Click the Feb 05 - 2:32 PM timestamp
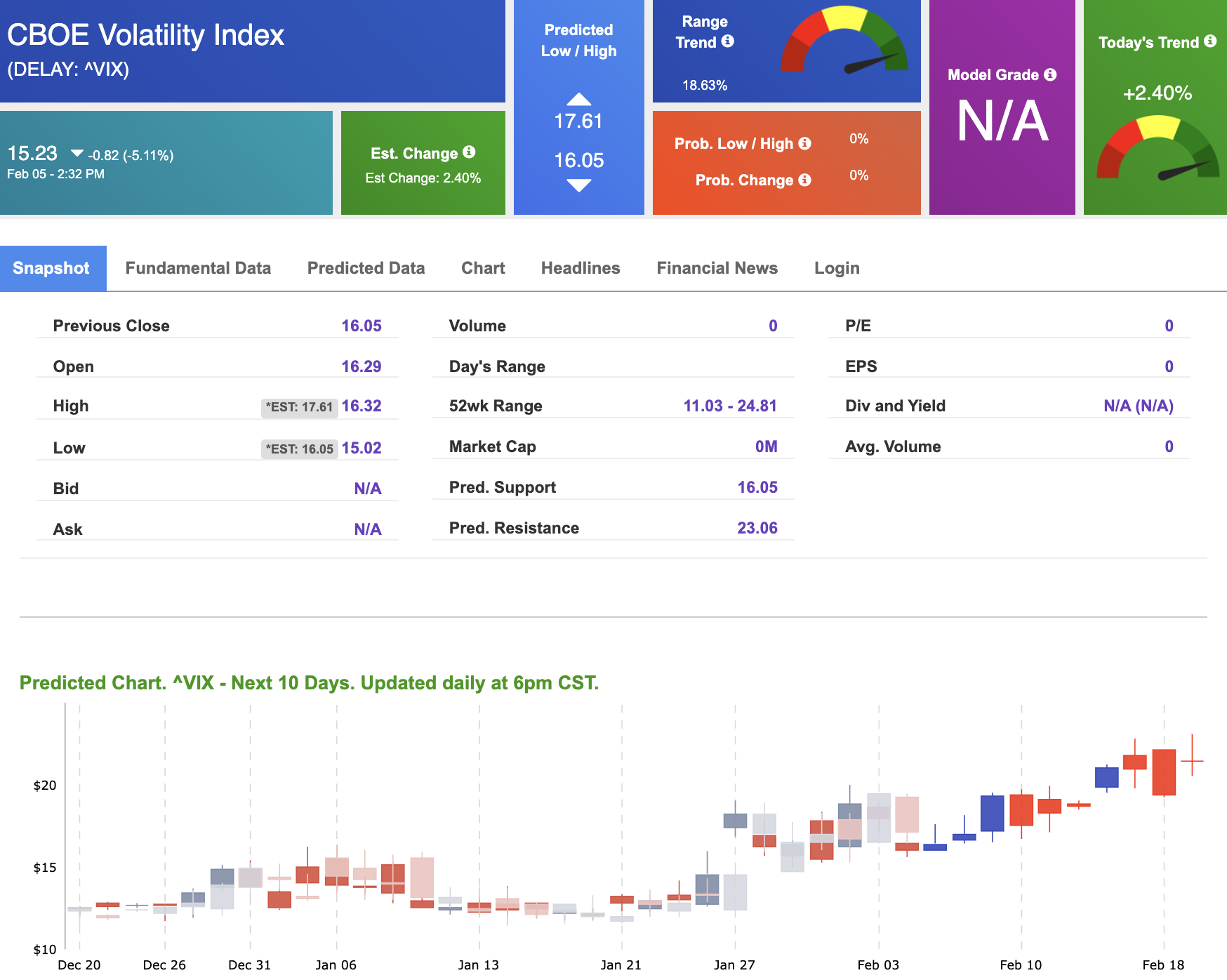Image resolution: width=1227 pixels, height=980 pixels. tap(55, 174)
